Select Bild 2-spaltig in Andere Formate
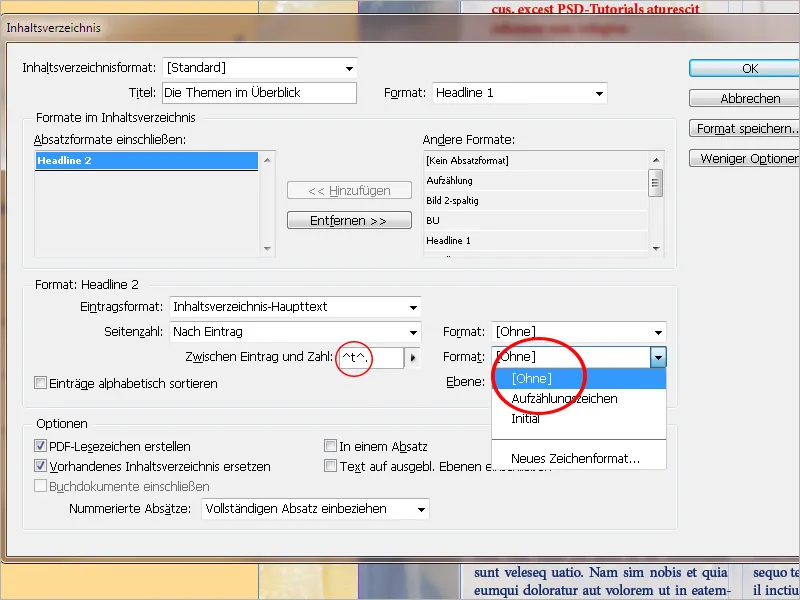Viewport: 800px width, 600px height. 536,201
